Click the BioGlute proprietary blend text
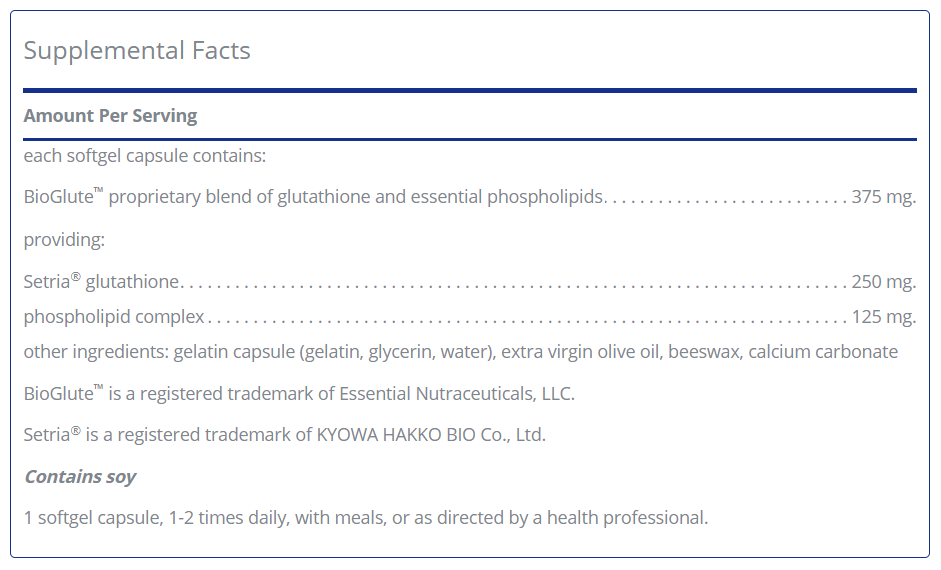 pos(313,197)
